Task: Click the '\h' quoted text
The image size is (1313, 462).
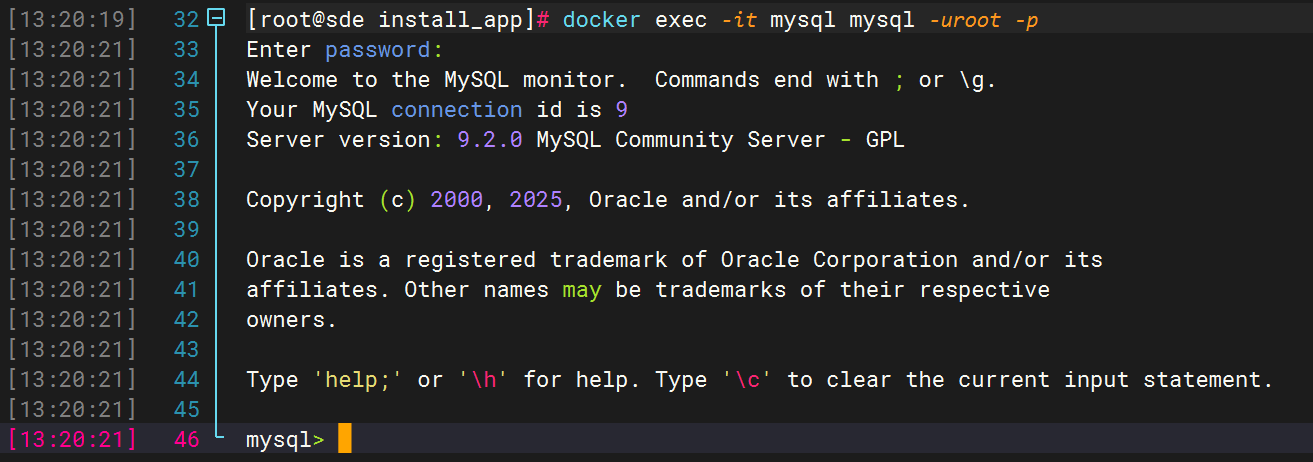Action: coord(483,379)
